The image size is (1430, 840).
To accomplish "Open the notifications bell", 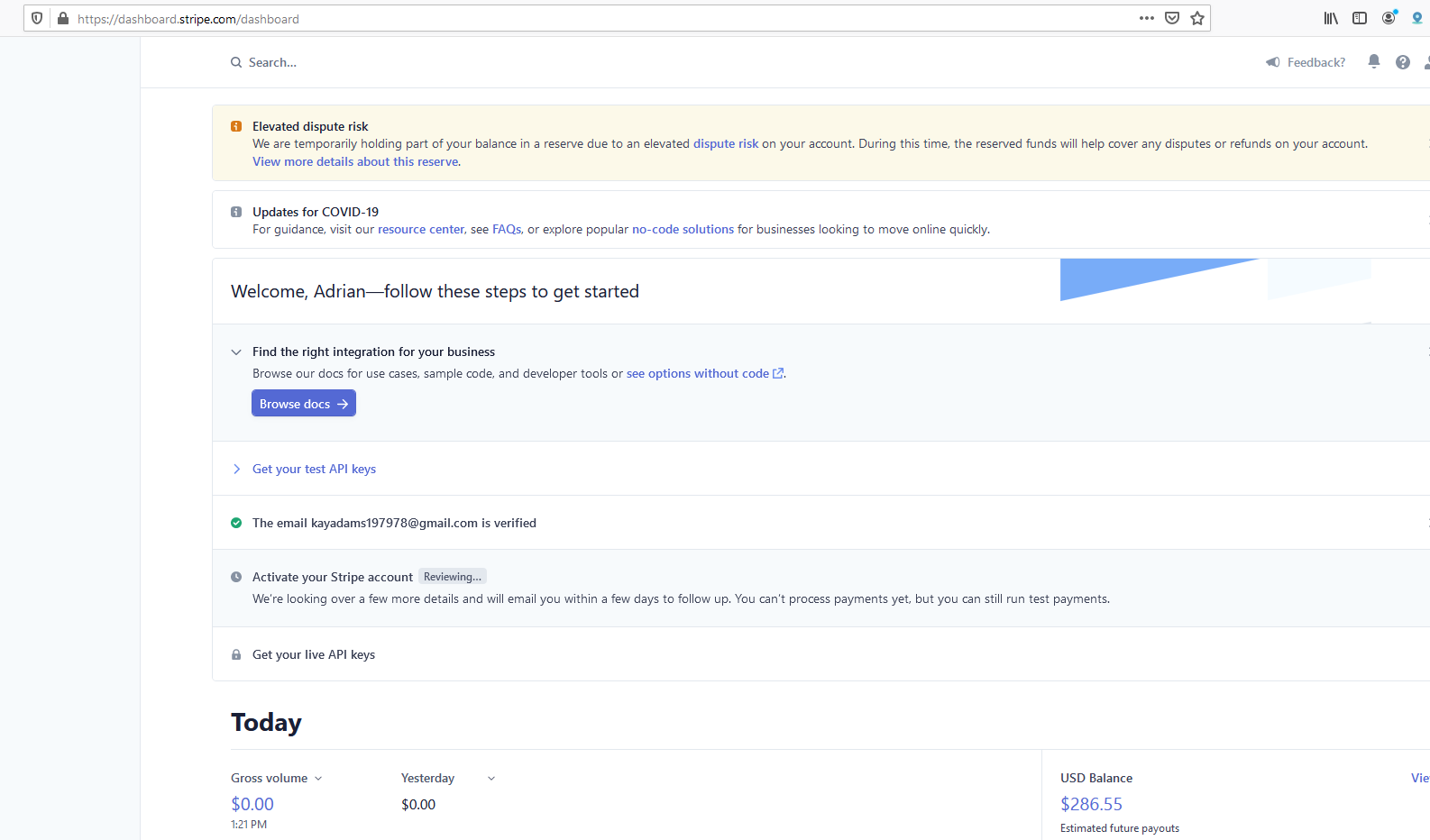I will [x=1374, y=61].
